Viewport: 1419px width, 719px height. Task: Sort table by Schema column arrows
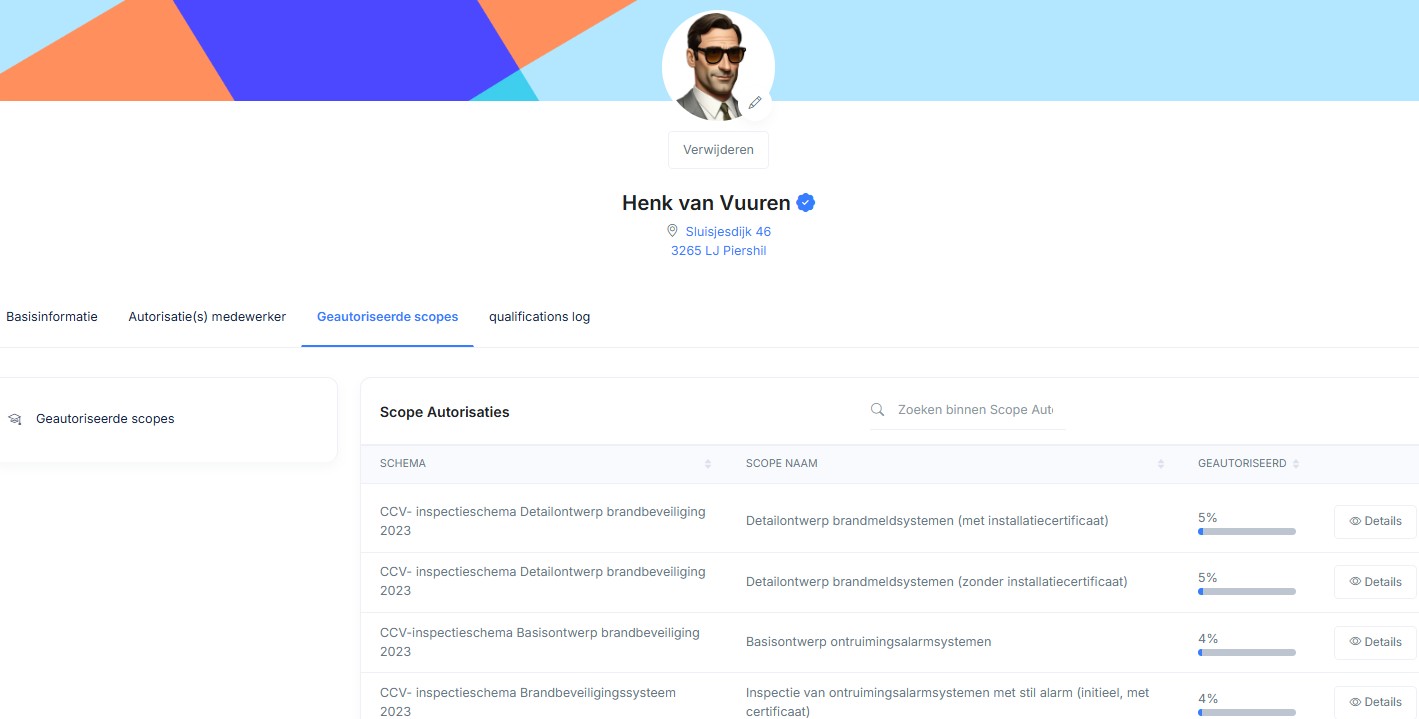point(708,464)
